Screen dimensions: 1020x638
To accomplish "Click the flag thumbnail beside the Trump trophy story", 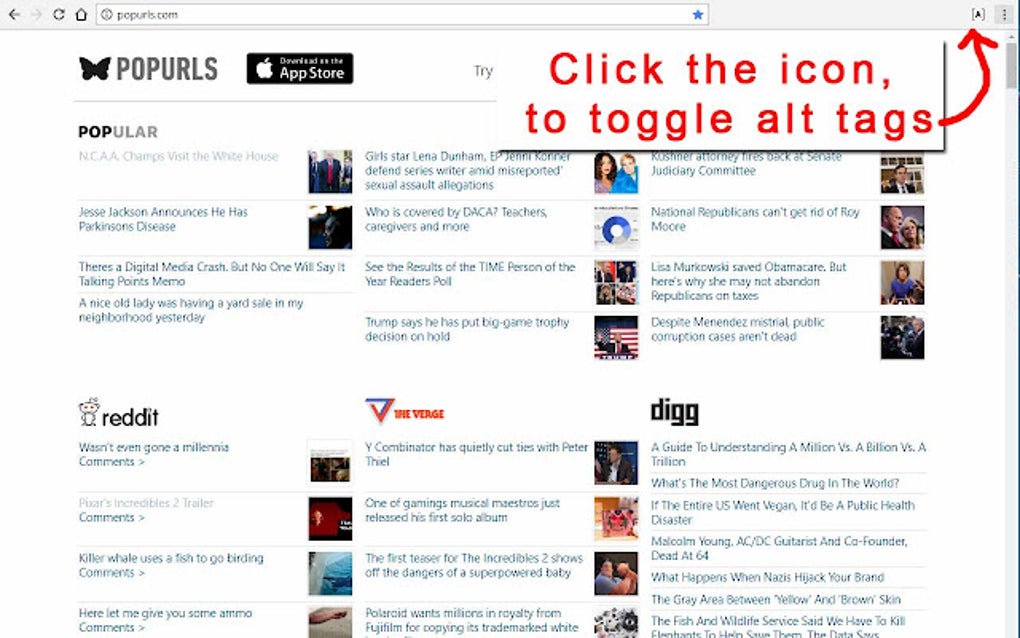I will (616, 338).
